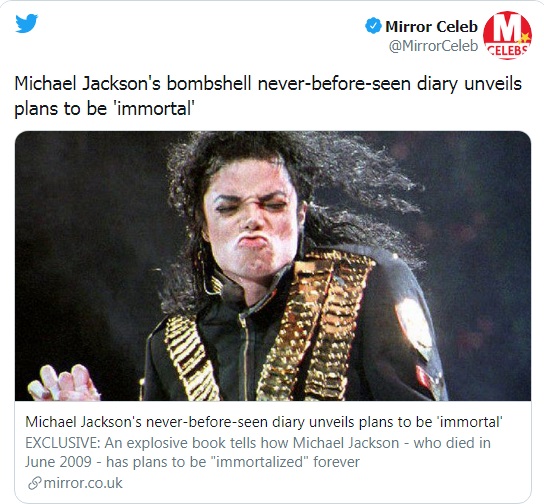Click 'An explosive book tells how' description line
Screen dimensions: 544x504
click(x=197, y=443)
